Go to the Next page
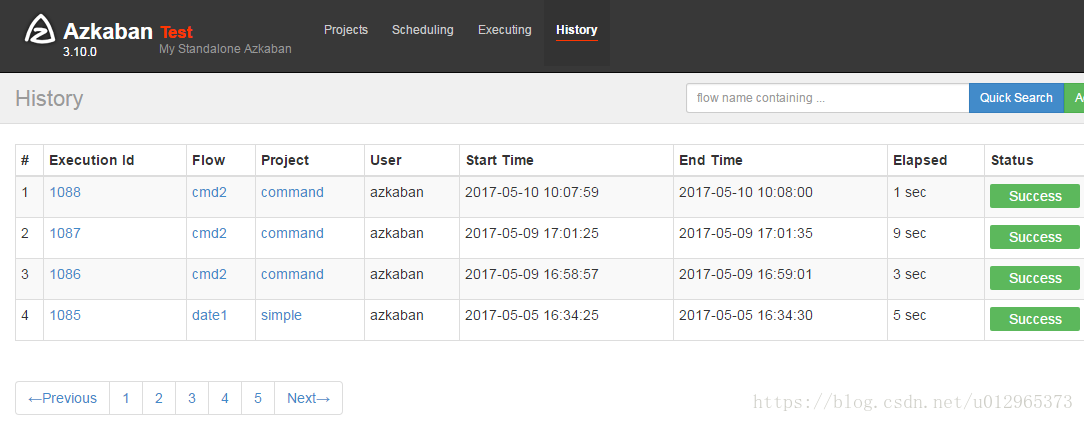The image size is (1084, 422). point(308,398)
